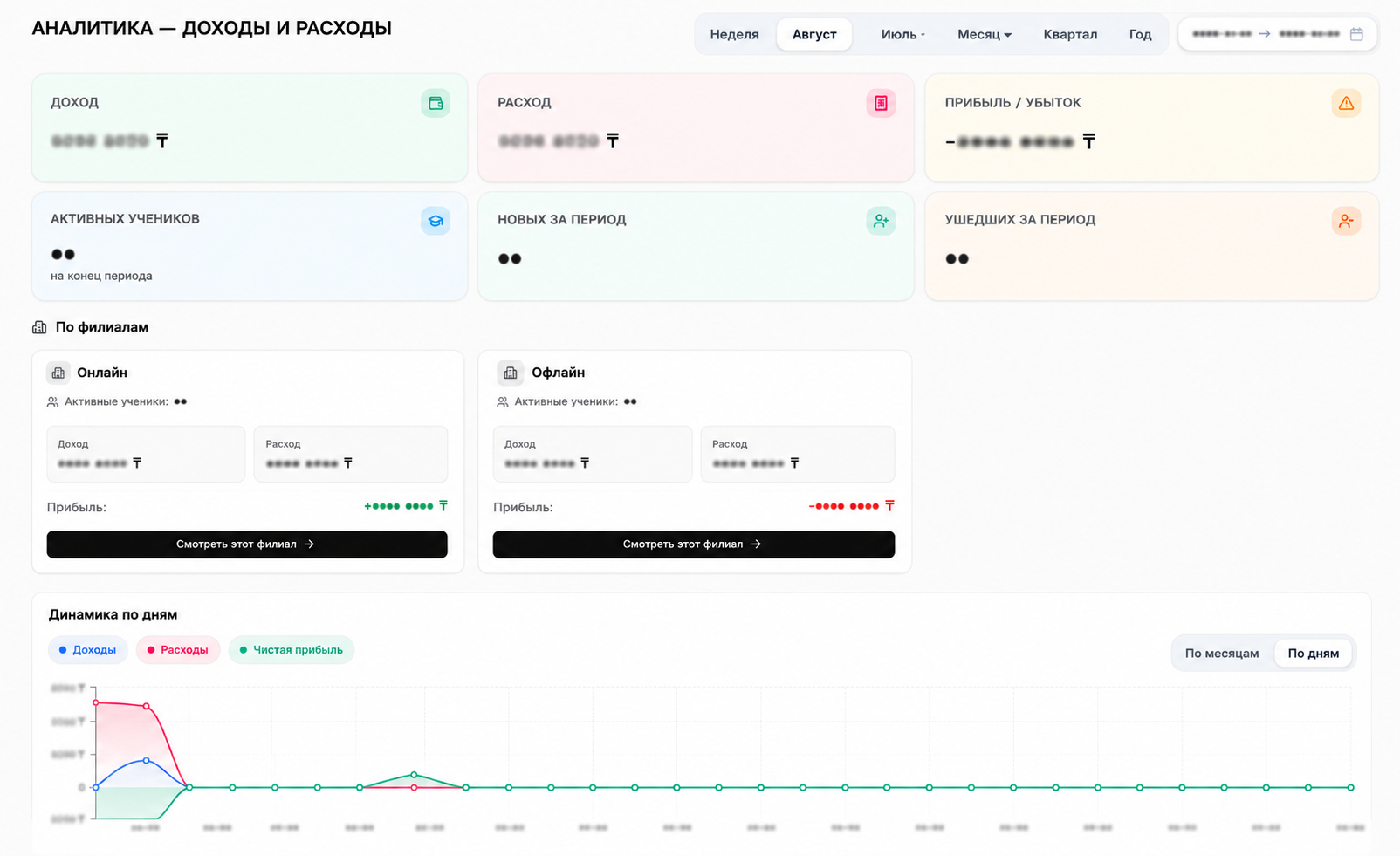1400x856 pixels.
Task: Click the green profit peak point on chart
Action: 414,775
